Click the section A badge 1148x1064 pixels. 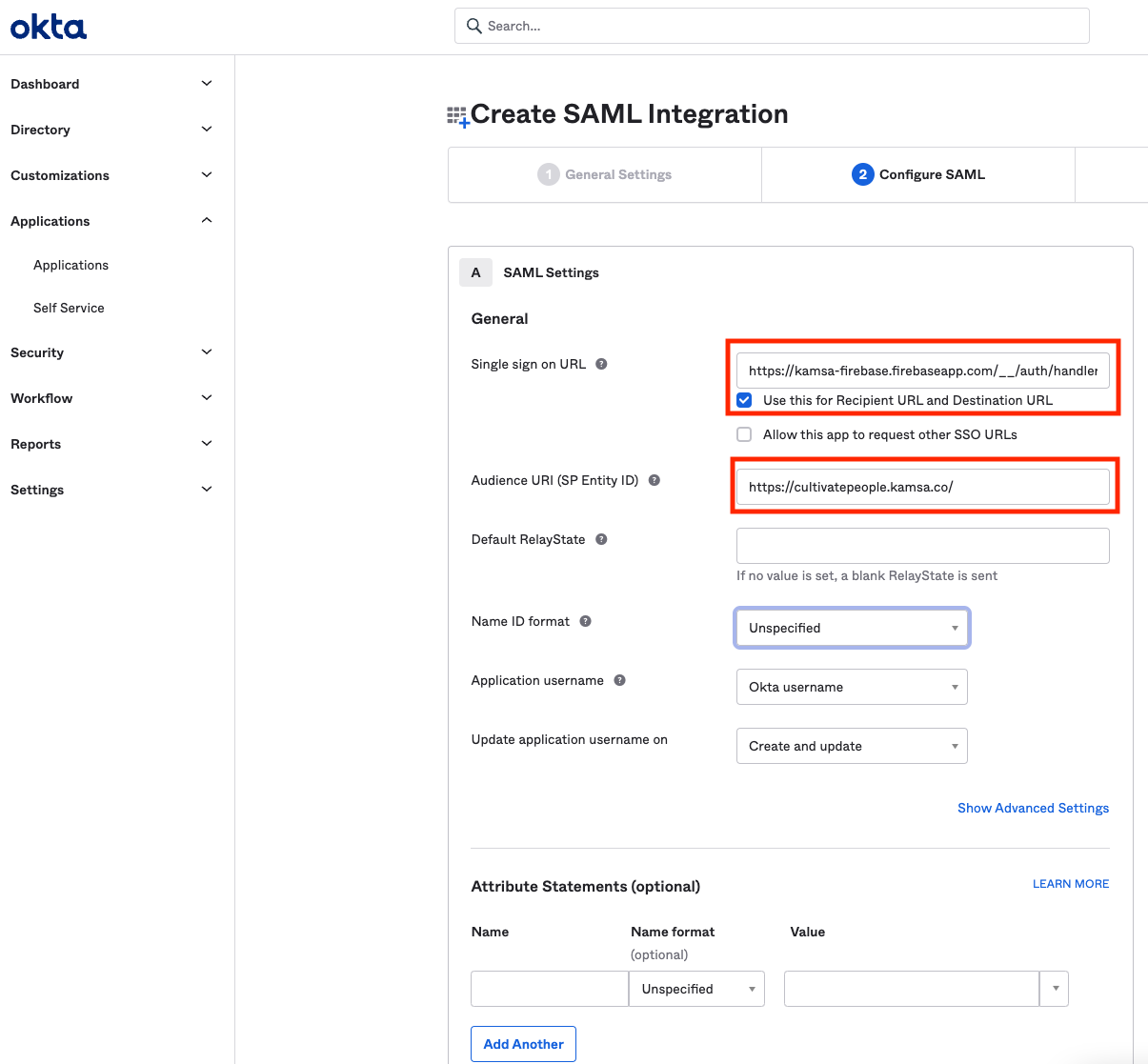(475, 272)
